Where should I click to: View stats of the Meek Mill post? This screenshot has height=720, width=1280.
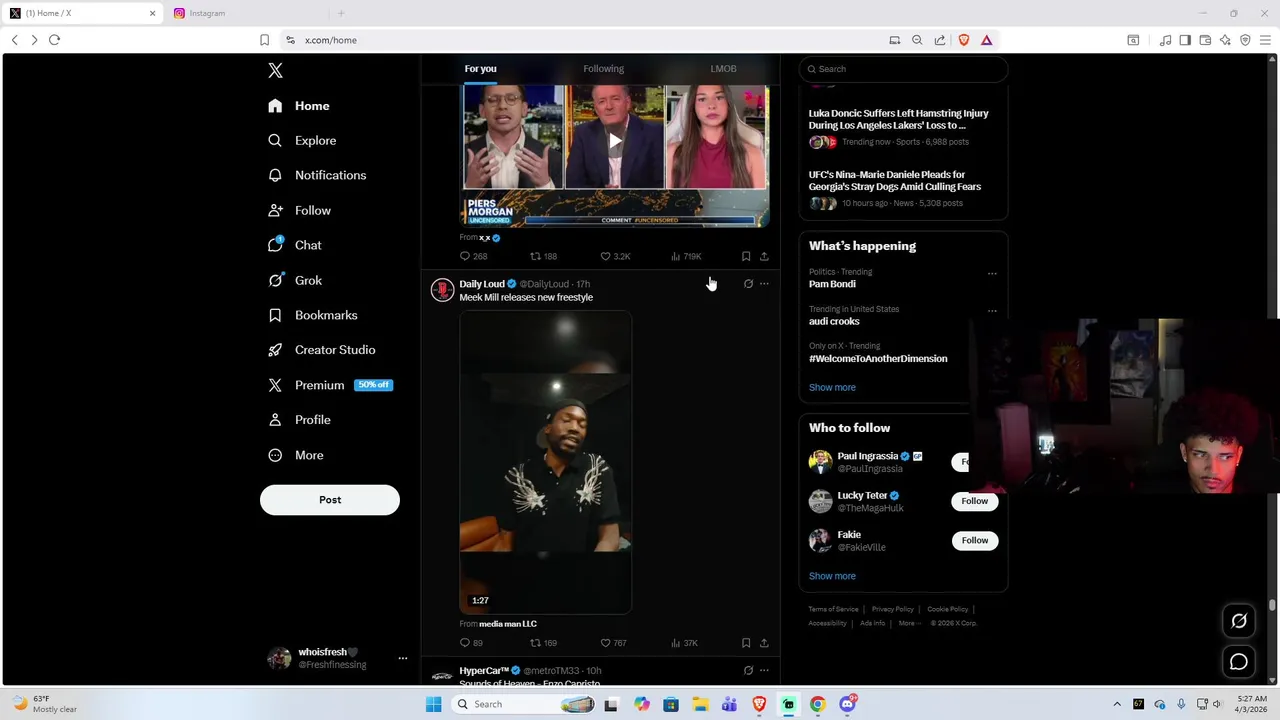coord(684,643)
